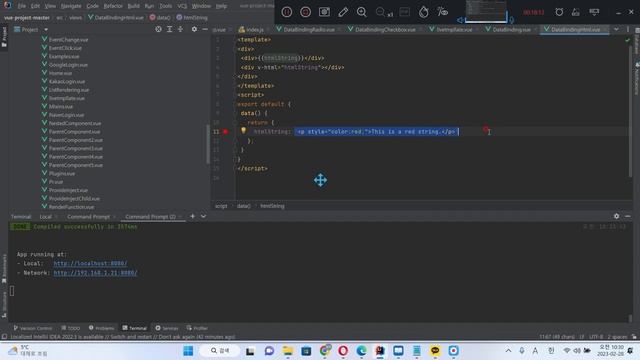Screen dimensions: 640x360
Task: Open http://localhost:8080/ link in terminal
Action: 90,264
